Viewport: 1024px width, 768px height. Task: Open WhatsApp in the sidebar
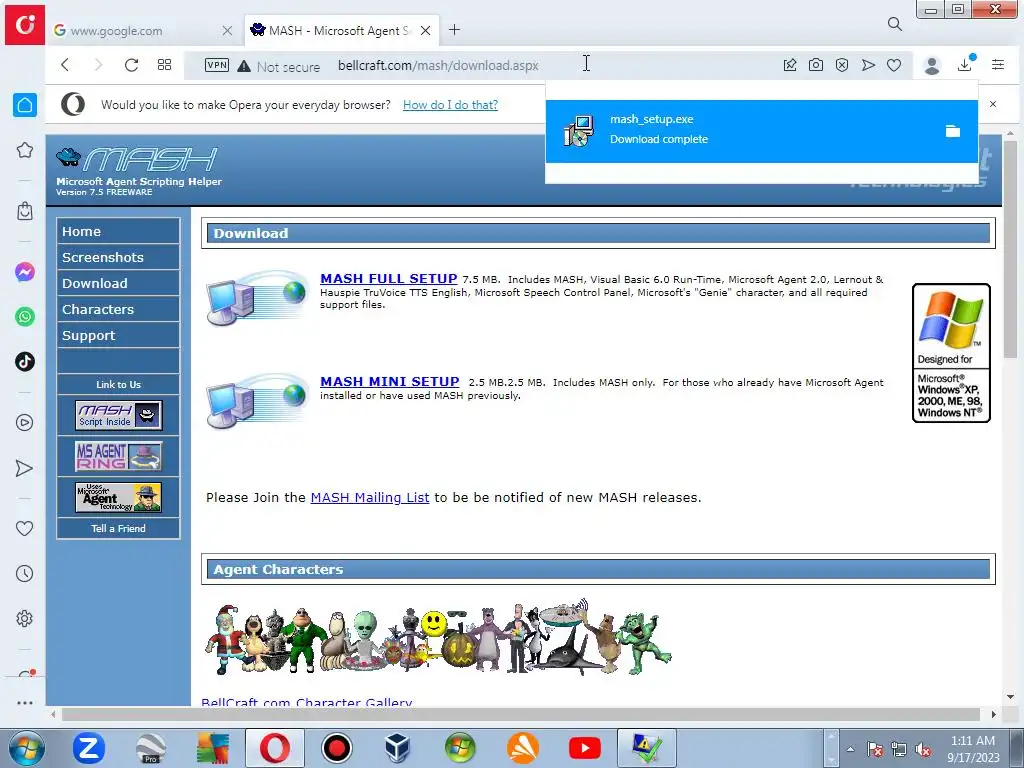point(25,317)
